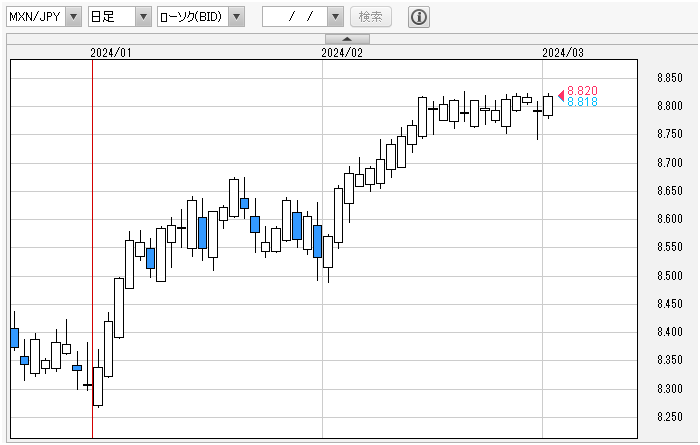Click the blue 8.818 price label

[582, 102]
